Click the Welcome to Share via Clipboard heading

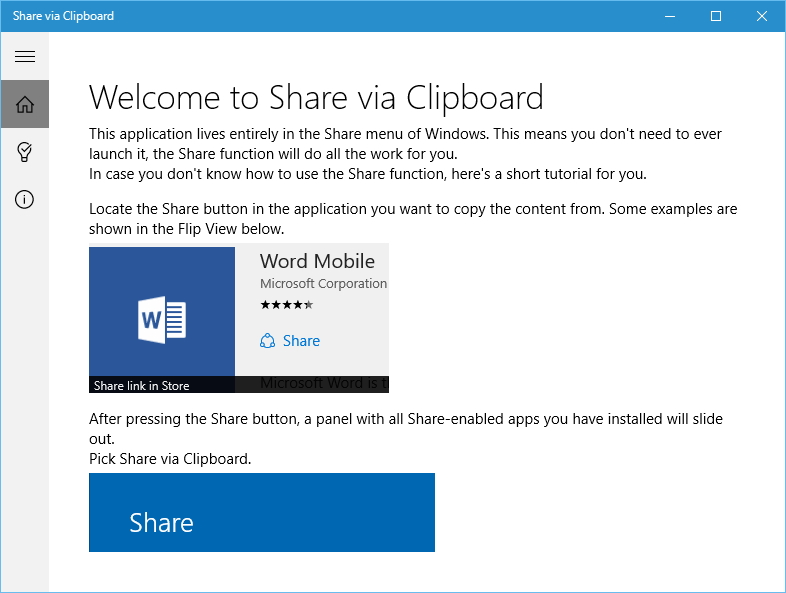click(316, 97)
